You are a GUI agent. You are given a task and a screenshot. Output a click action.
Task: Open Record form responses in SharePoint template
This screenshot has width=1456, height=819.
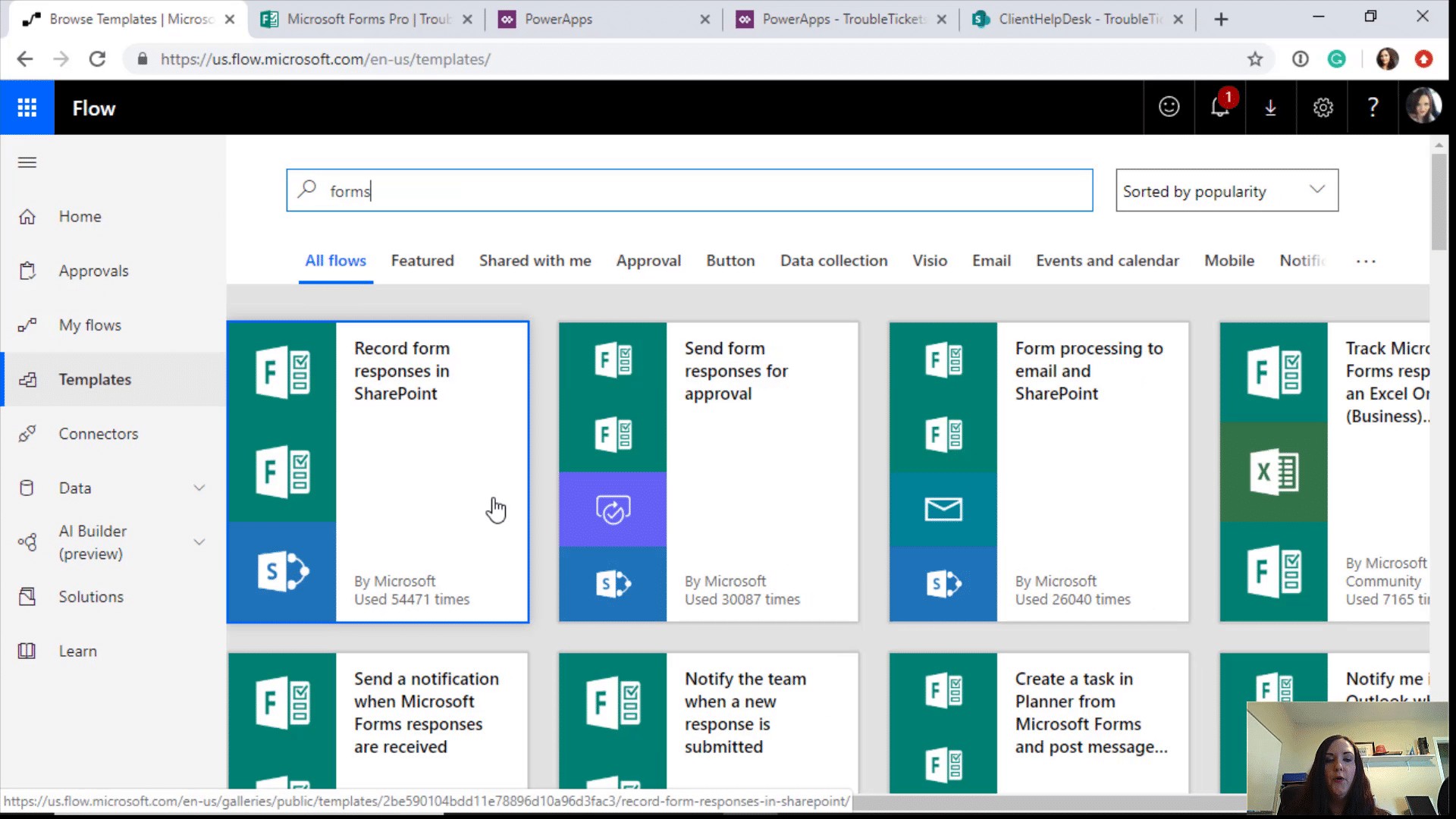(x=378, y=472)
